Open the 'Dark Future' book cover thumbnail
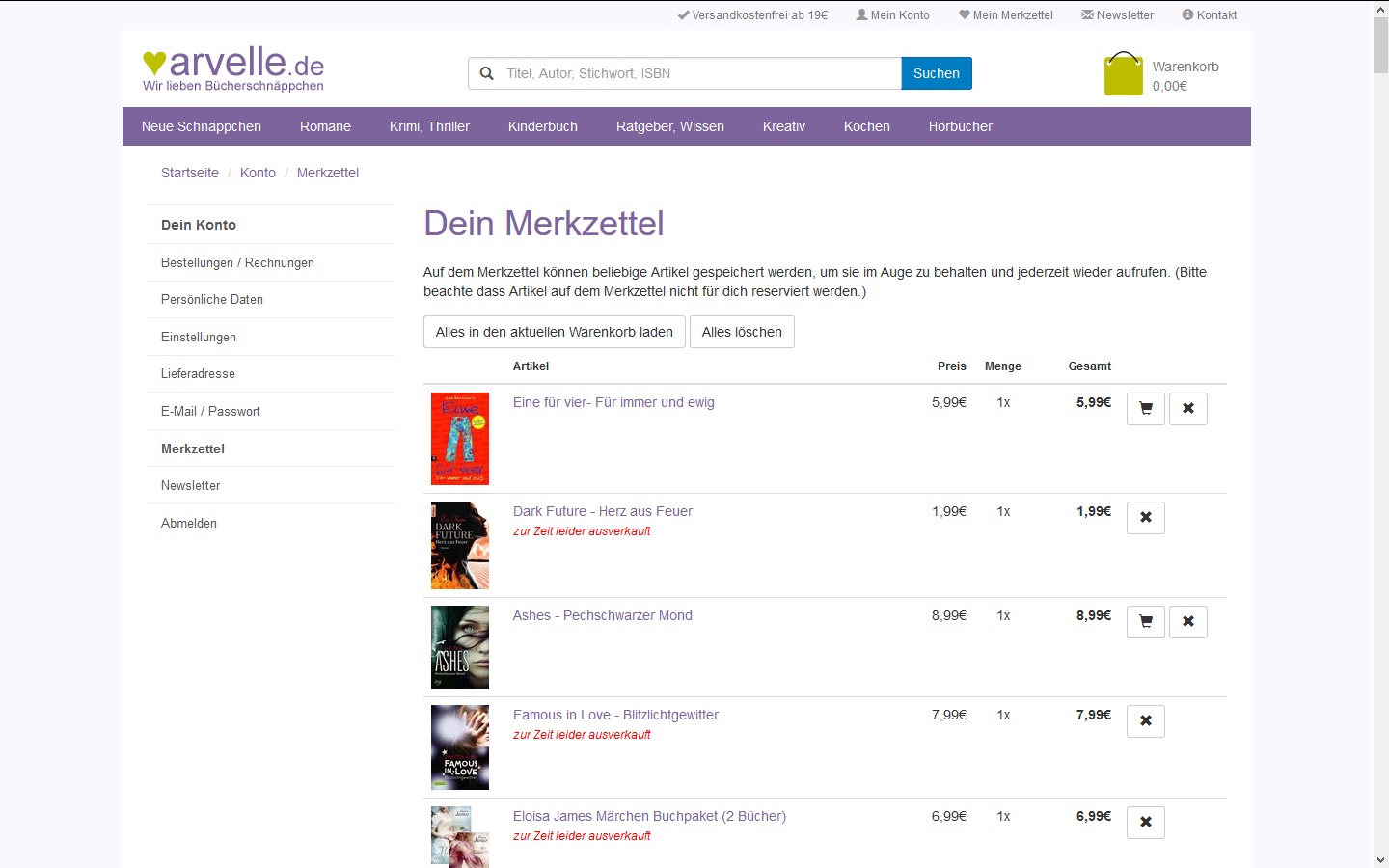This screenshot has width=1389, height=868. pyautogui.click(x=460, y=545)
